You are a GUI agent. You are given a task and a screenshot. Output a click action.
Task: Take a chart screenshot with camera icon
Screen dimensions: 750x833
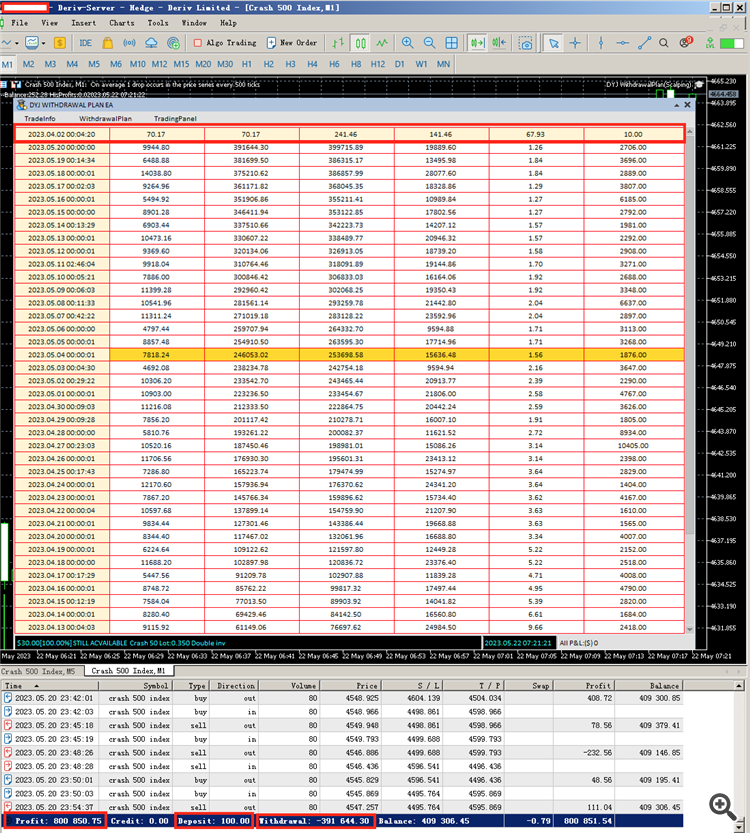(x=525, y=44)
